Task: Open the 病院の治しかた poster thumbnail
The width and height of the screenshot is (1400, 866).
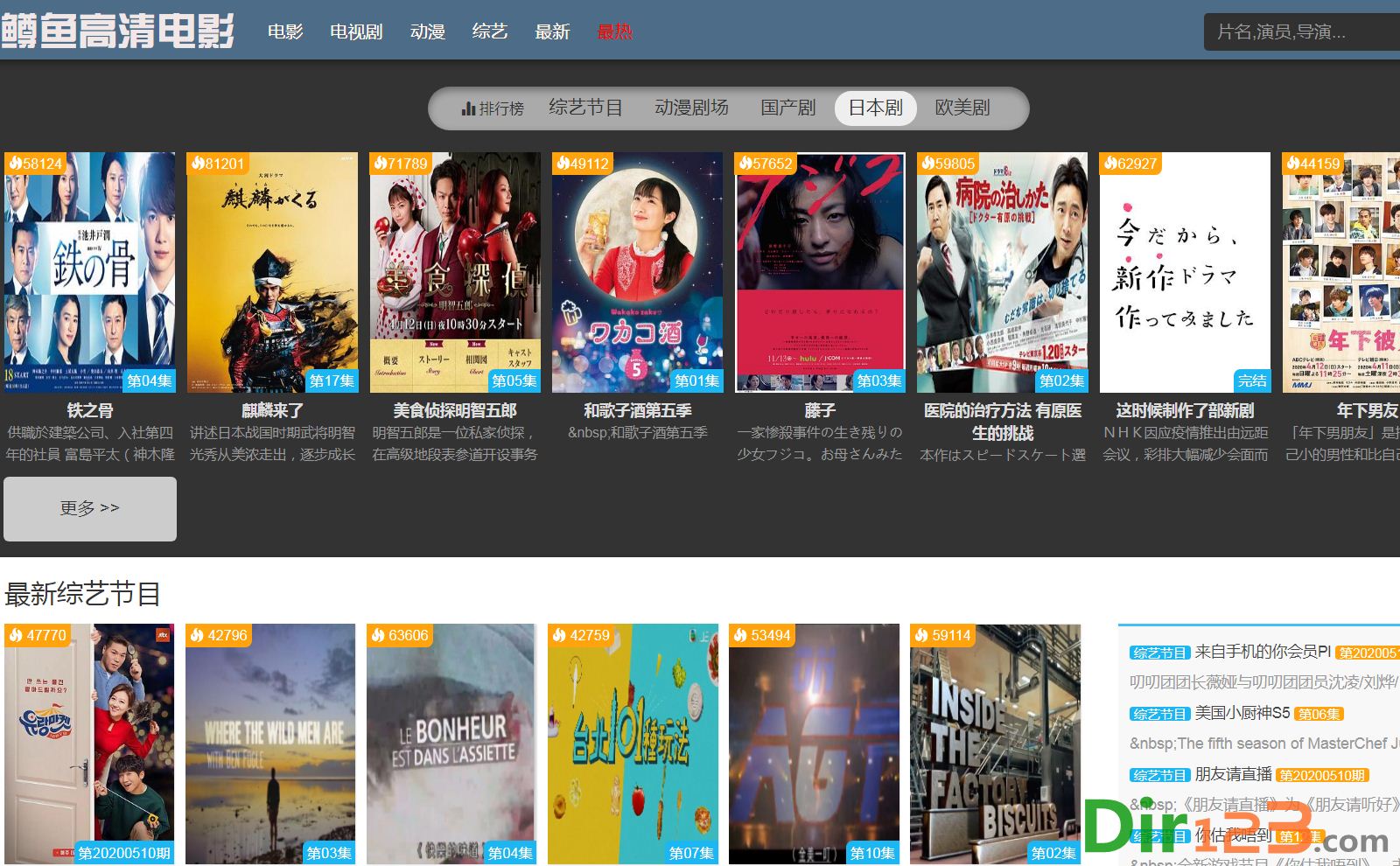Action: click(1003, 272)
